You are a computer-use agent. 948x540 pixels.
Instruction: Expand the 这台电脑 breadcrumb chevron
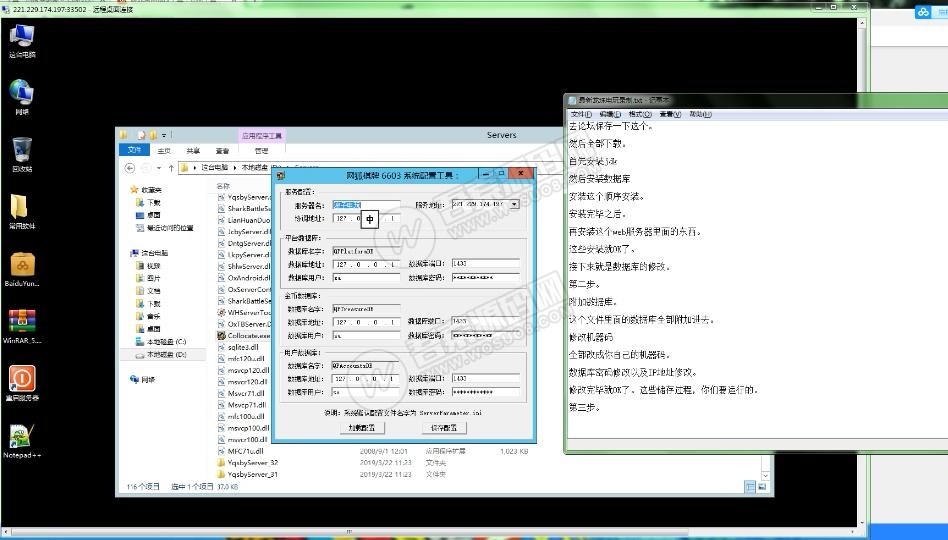[x=235, y=168]
